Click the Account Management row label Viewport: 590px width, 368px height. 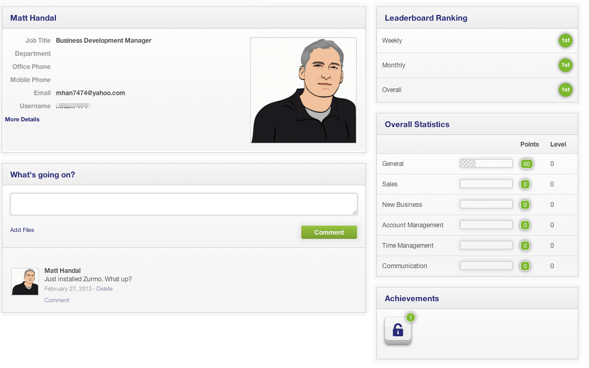412,225
